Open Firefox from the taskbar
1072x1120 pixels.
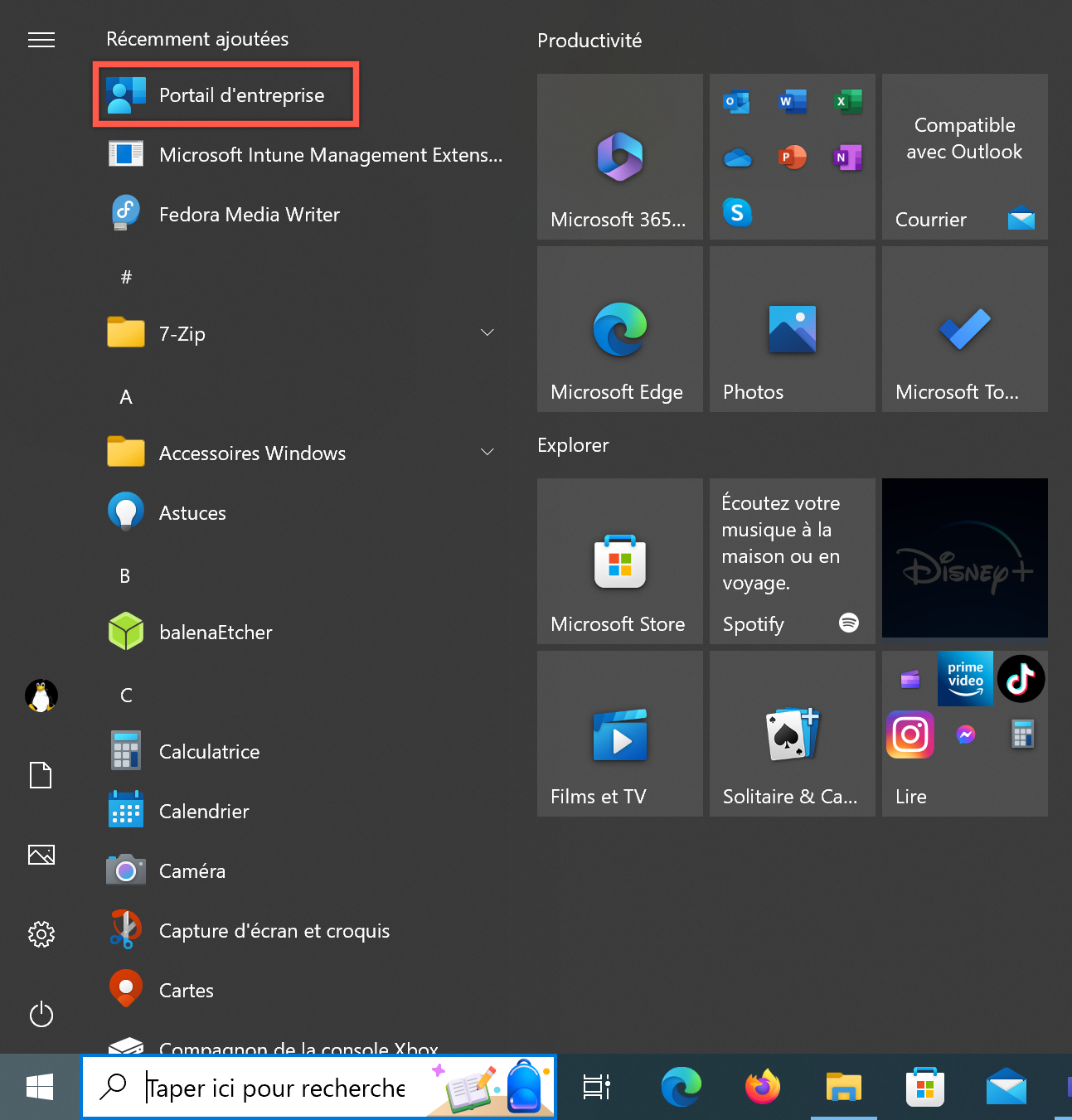tap(763, 1087)
